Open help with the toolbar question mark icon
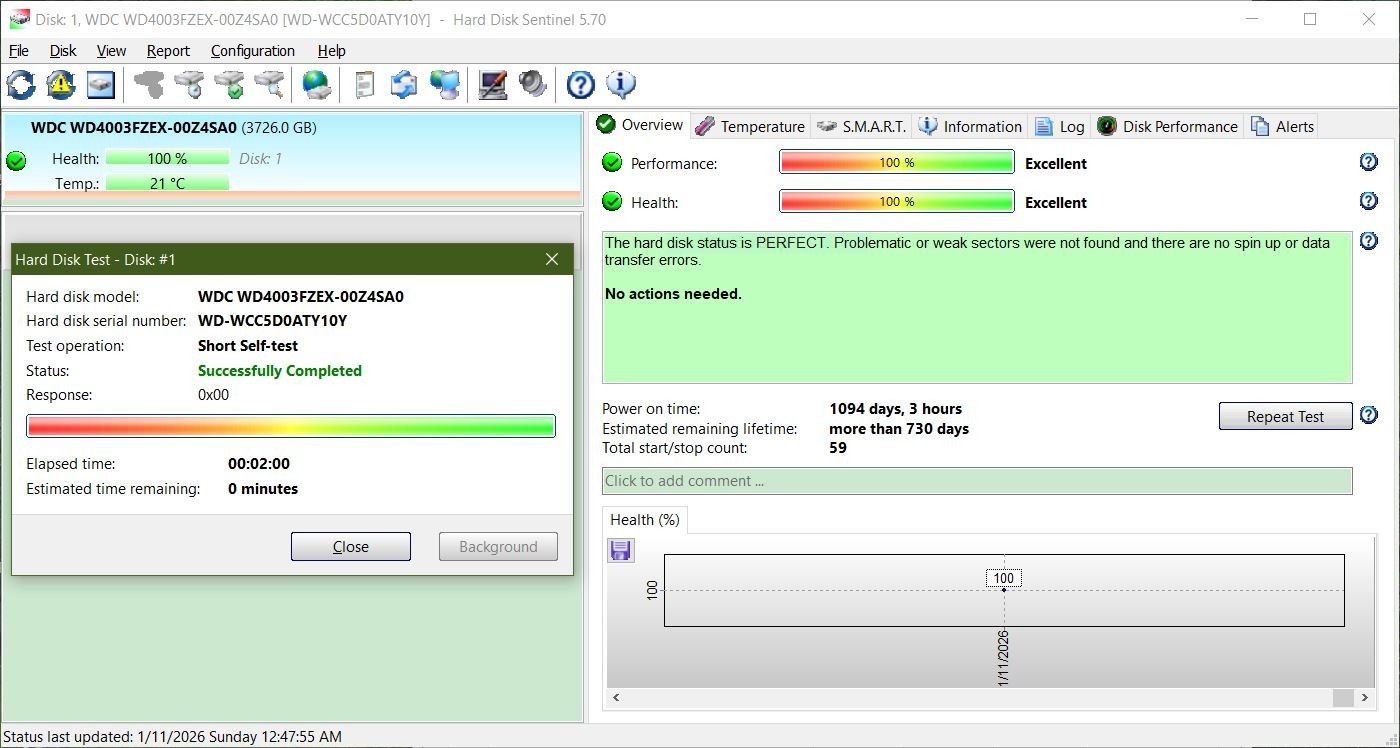Screen dimensions: 1400x748 tap(580, 85)
